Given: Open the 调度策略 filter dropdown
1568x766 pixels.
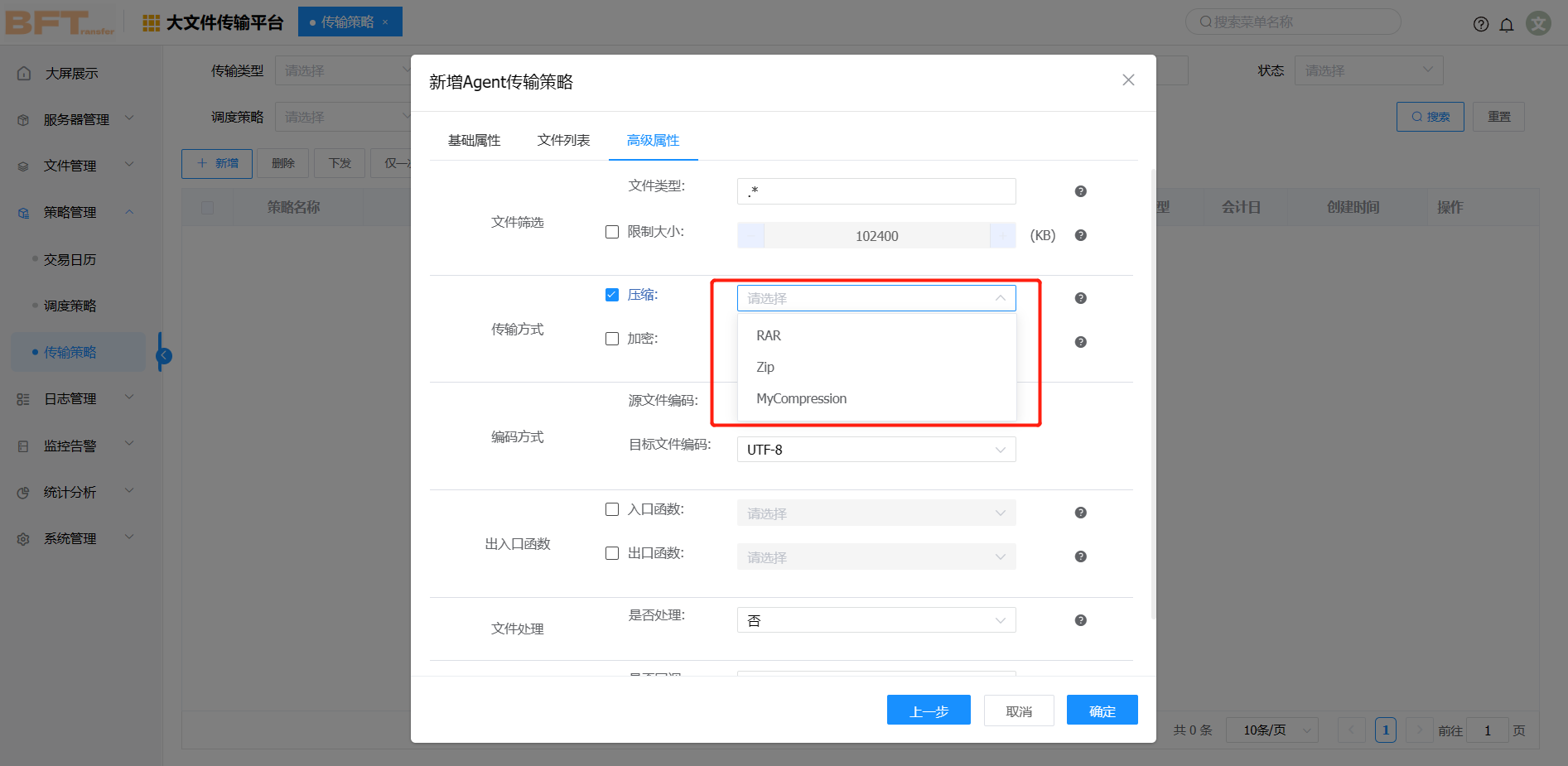Looking at the screenshot, I should (343, 118).
